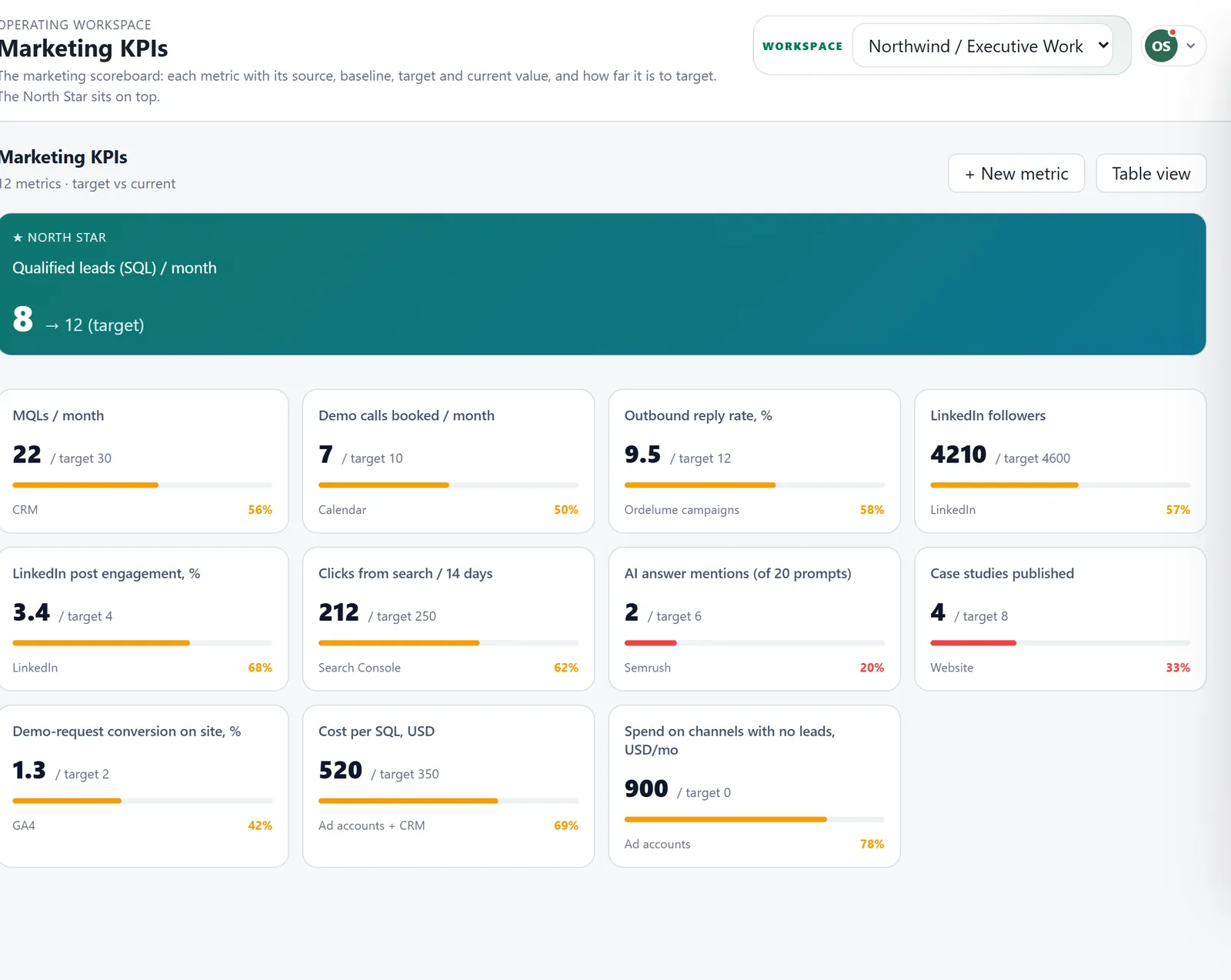Click the + New metric button
This screenshot has width=1231, height=980.
[x=1016, y=174]
